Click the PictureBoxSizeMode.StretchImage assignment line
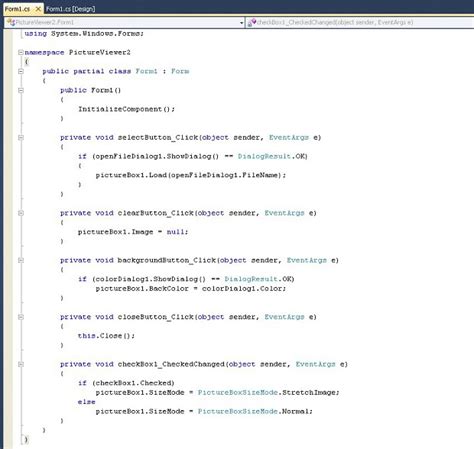474x449 pixels. click(217, 392)
